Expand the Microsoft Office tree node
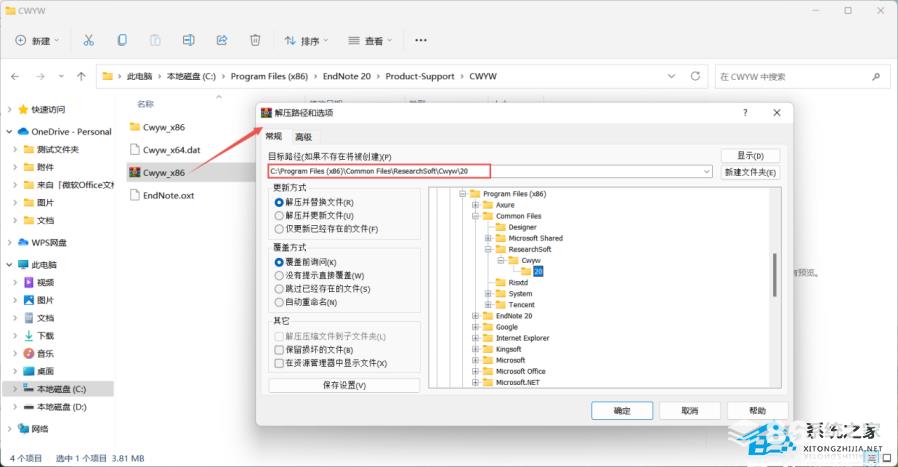 475,371
